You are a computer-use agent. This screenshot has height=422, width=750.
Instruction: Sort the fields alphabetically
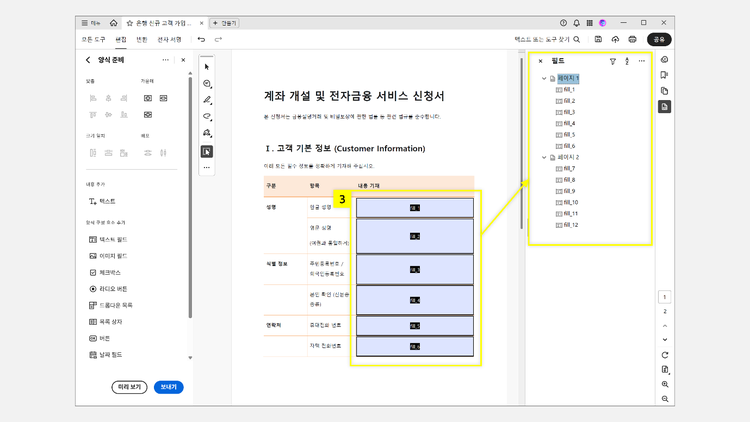point(627,61)
